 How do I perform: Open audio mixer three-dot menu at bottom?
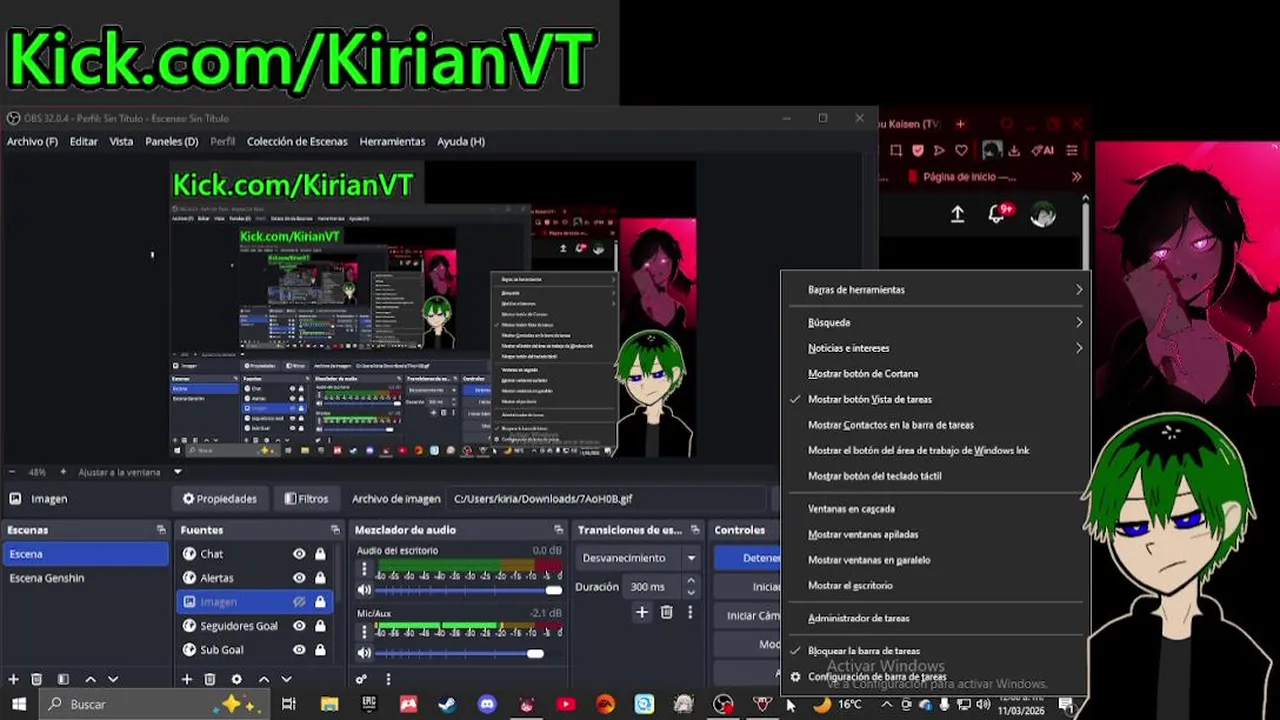point(388,679)
